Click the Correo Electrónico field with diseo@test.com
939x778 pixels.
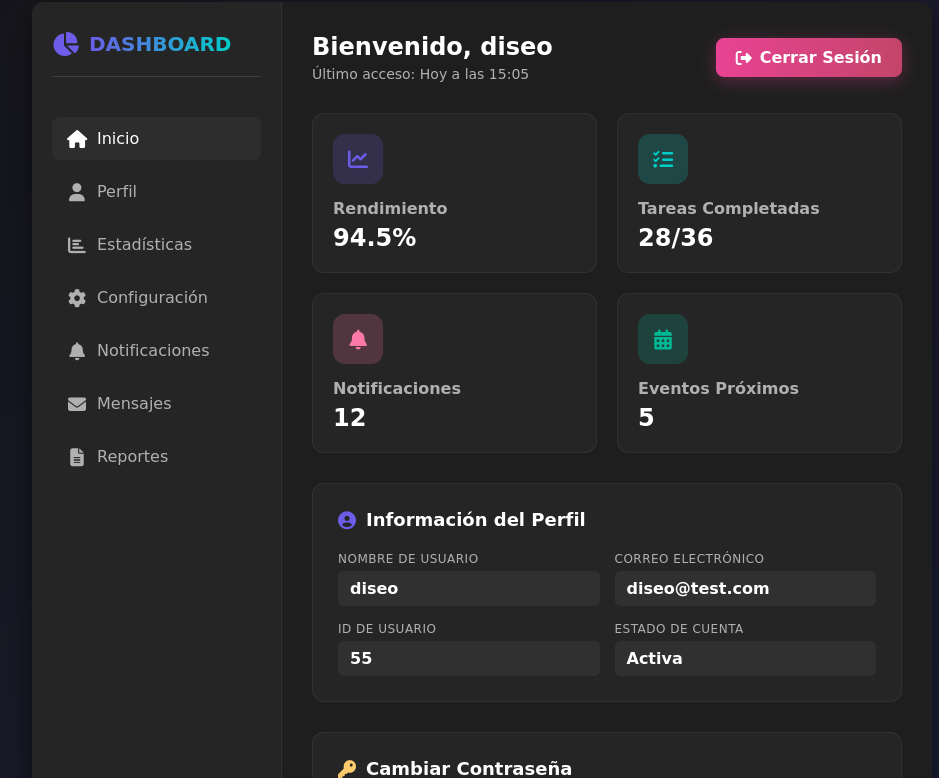pos(745,588)
